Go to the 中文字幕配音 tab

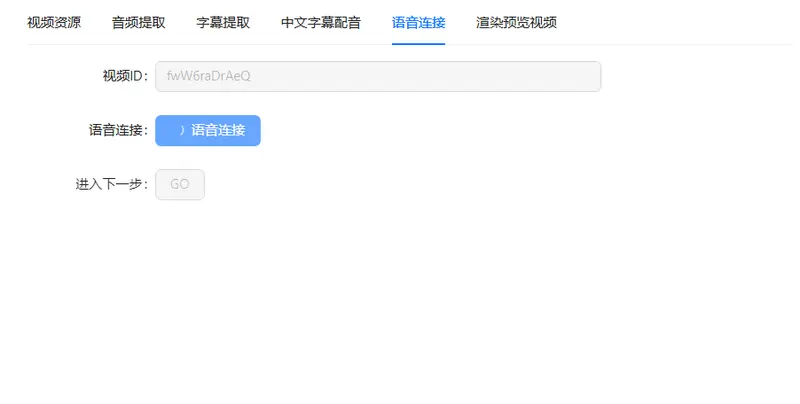(321, 22)
